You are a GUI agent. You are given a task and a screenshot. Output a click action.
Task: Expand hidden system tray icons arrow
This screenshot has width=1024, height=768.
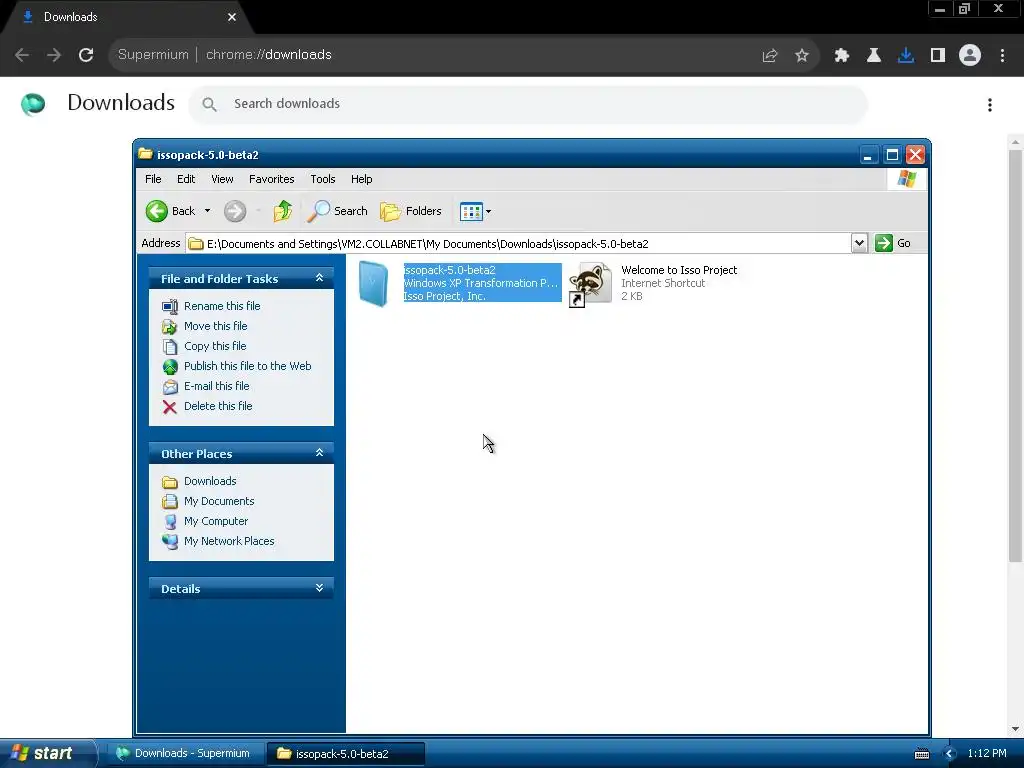click(x=950, y=754)
